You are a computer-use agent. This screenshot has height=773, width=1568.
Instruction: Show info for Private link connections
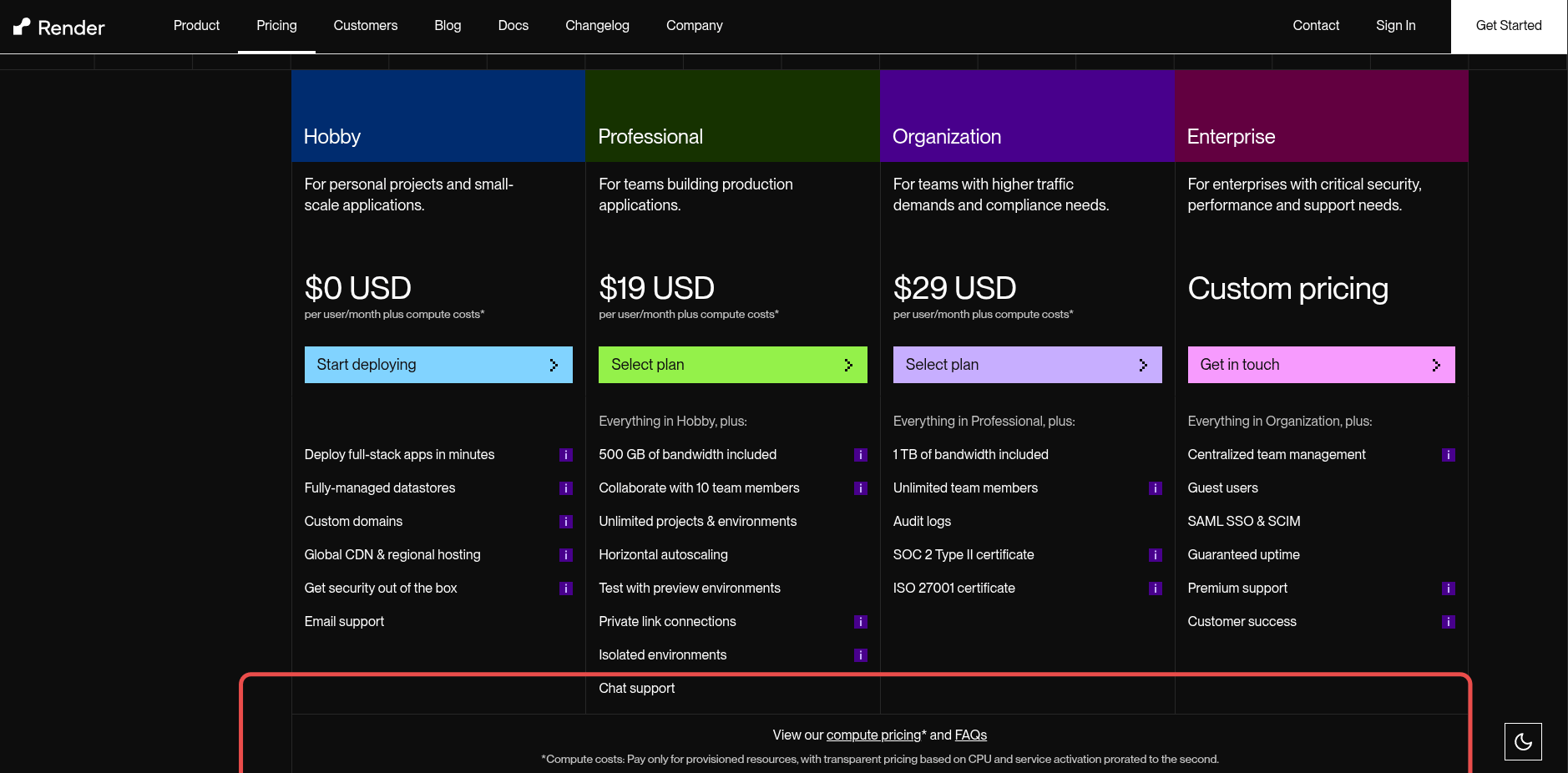pos(860,622)
